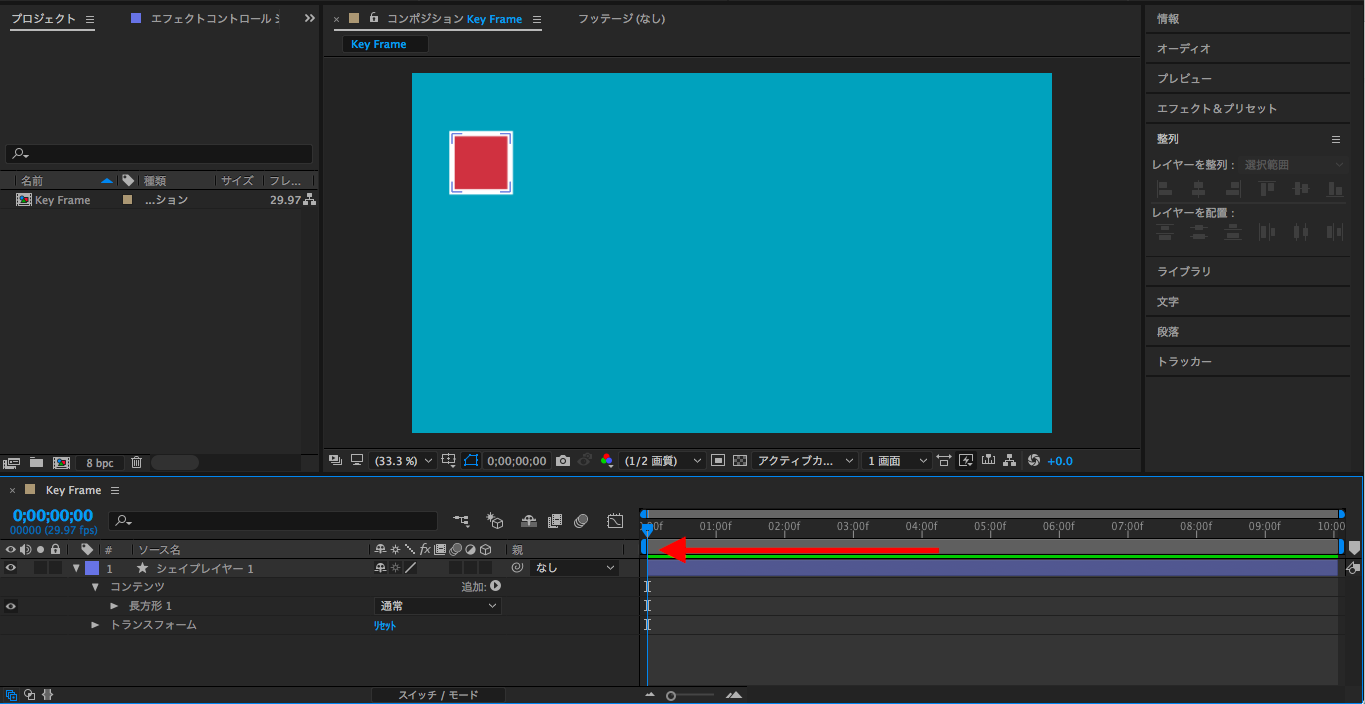The width and height of the screenshot is (1365, 704).
Task: Expand the トランスフォーム property group
Action: point(96,625)
